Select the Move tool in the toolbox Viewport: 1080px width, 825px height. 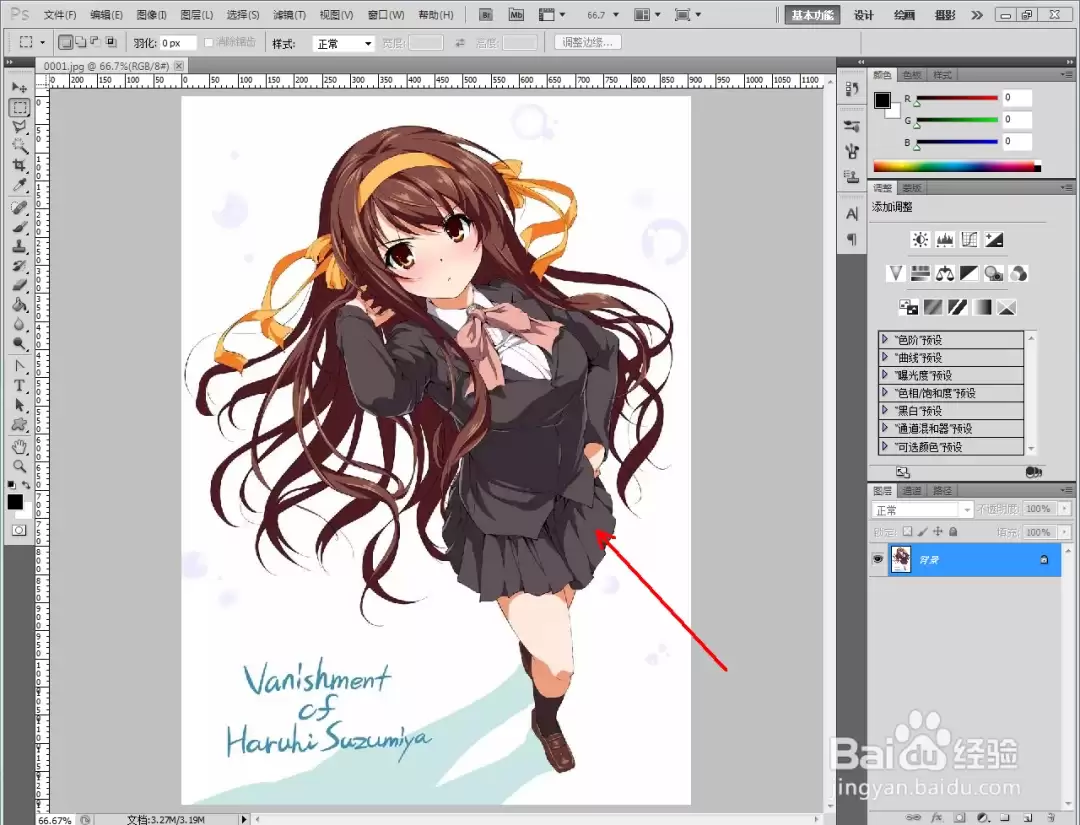19,87
